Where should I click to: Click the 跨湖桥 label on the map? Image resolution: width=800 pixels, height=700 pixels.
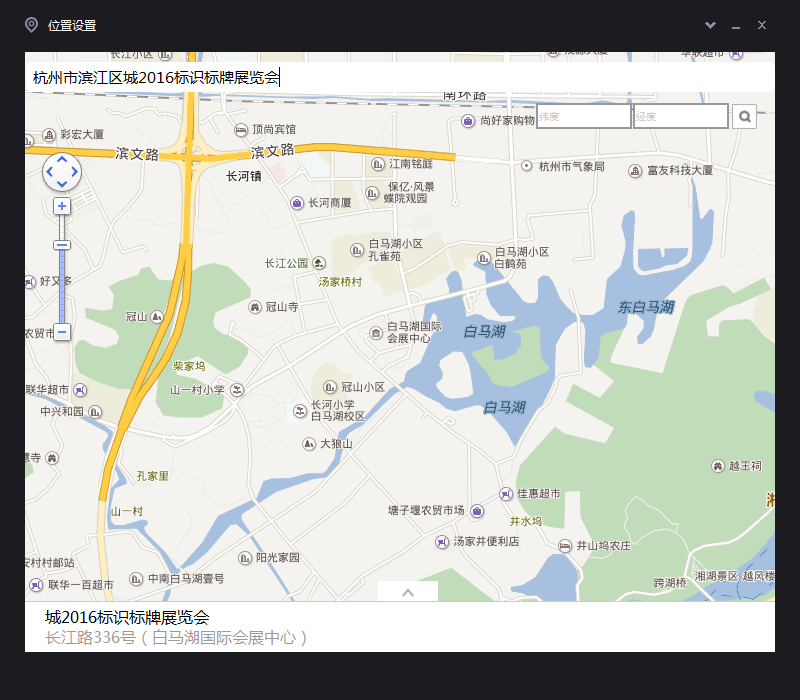coord(670,583)
